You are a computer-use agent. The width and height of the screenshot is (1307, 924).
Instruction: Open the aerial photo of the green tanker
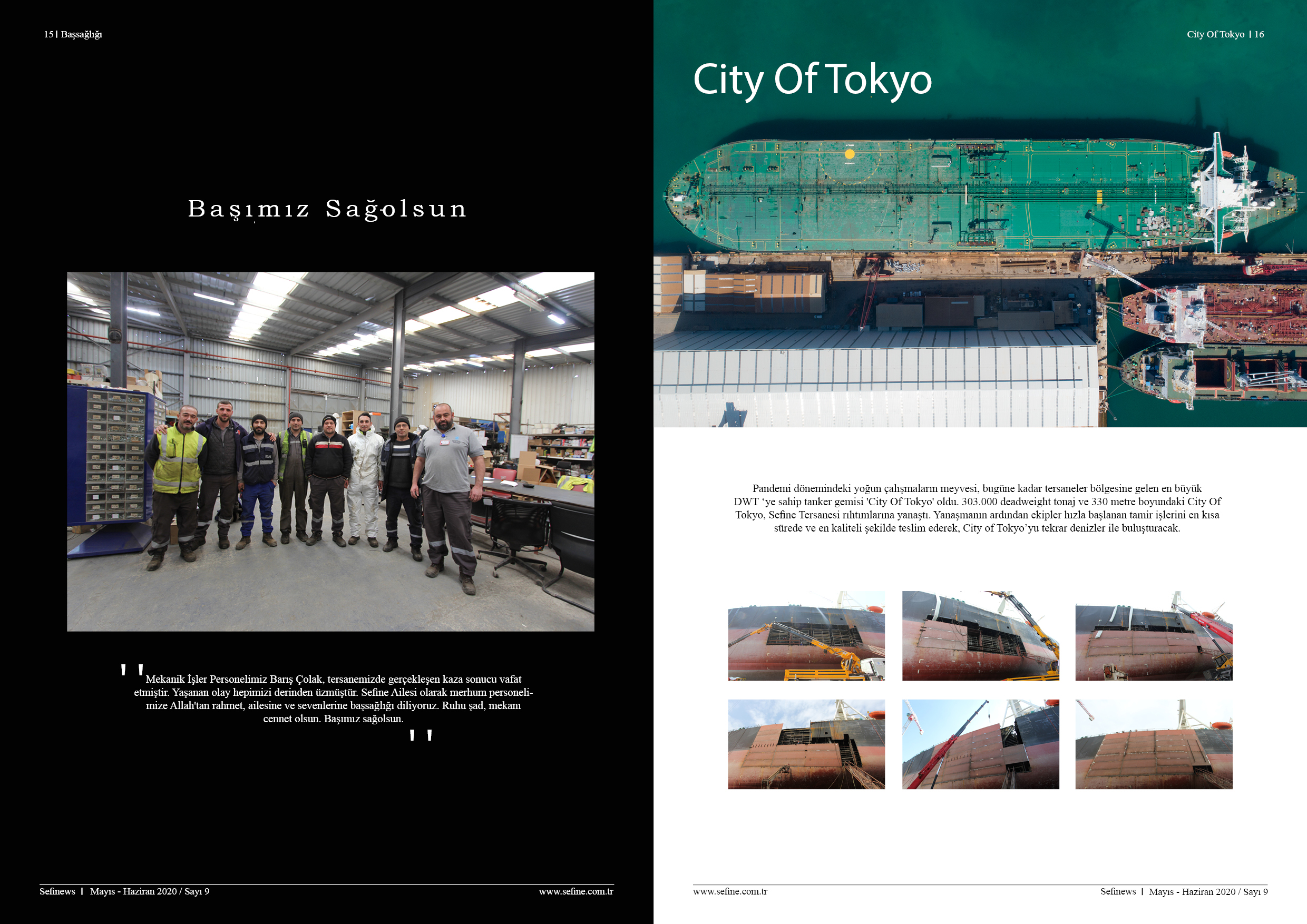coord(980,213)
